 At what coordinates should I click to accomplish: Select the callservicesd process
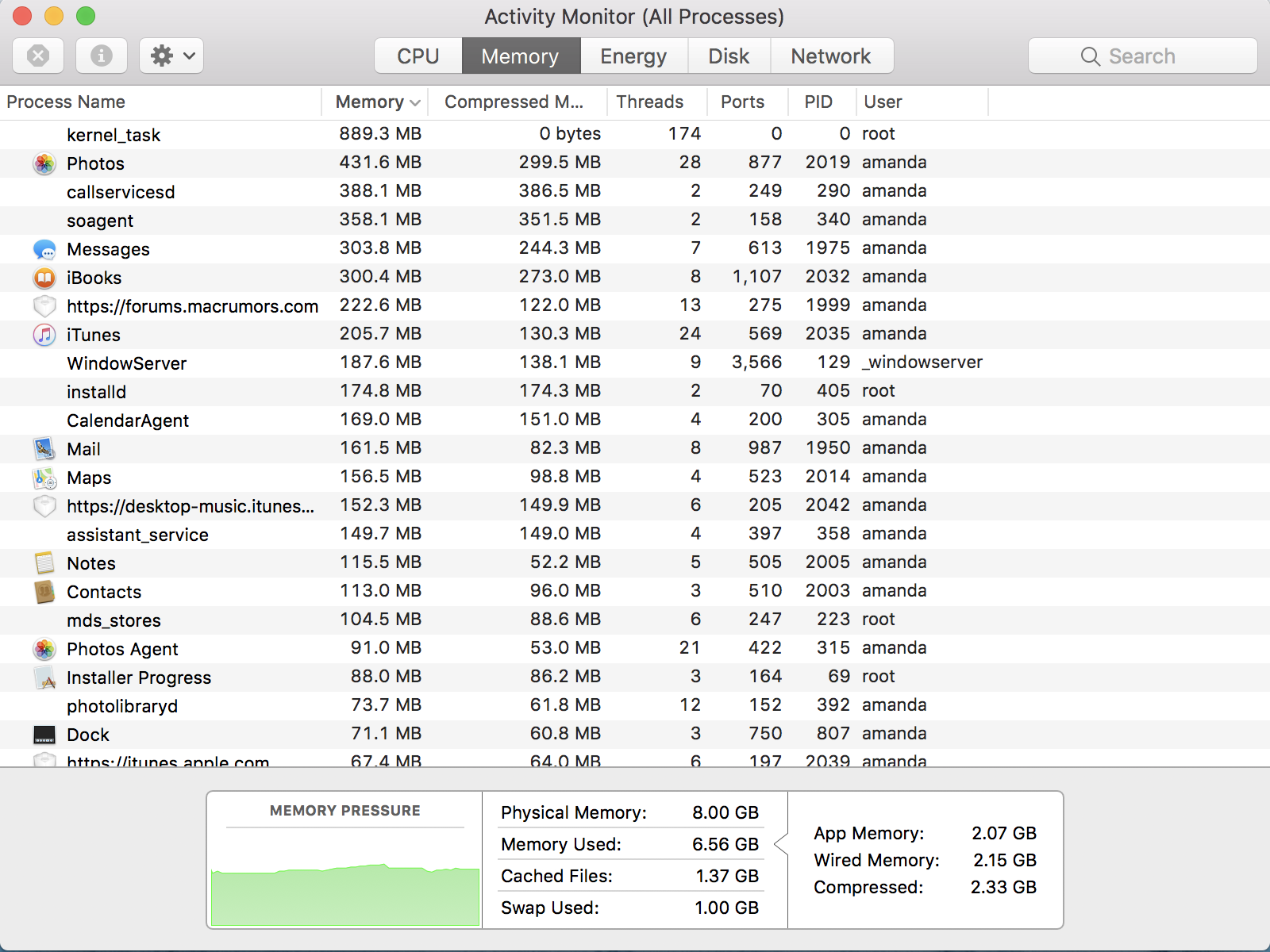coord(635,191)
